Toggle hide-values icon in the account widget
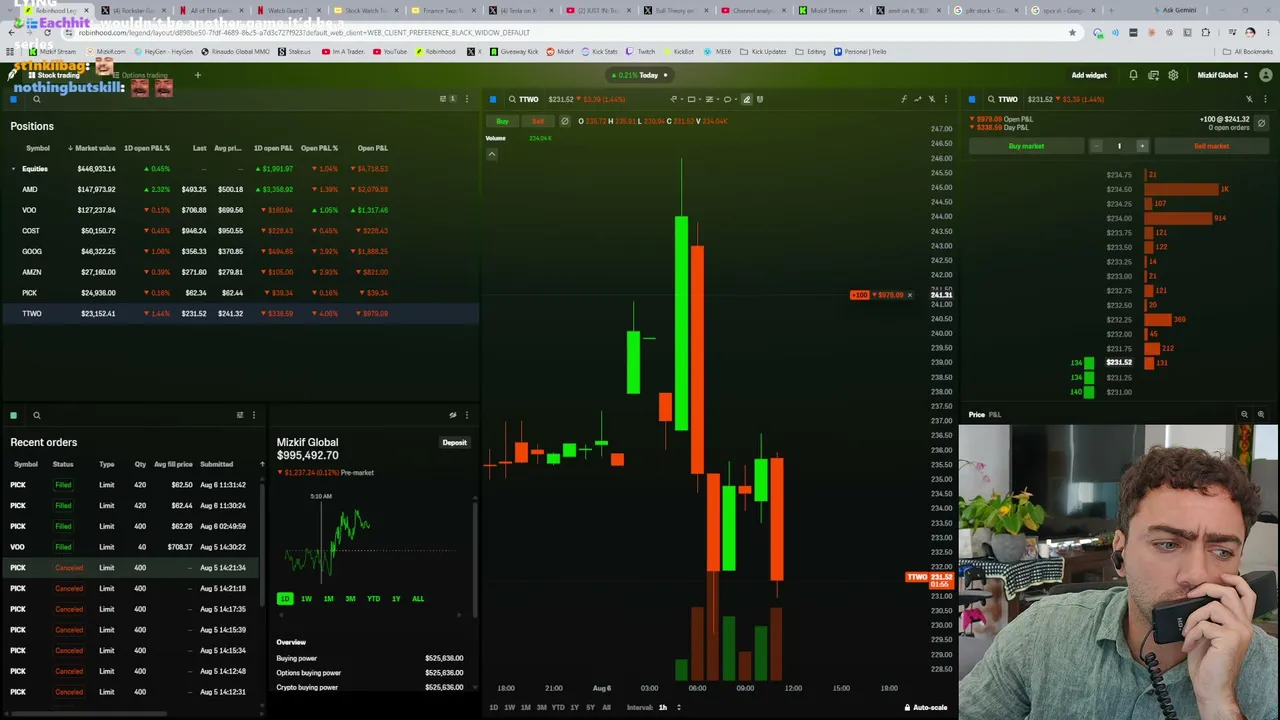This screenshot has height=720, width=1280. (x=452, y=415)
